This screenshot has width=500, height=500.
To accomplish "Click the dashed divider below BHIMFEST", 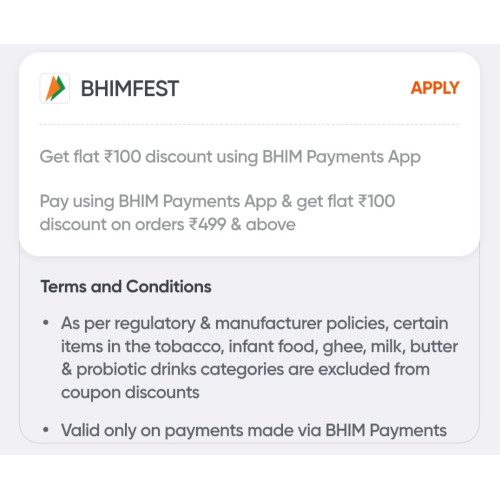I will [x=250, y=125].
